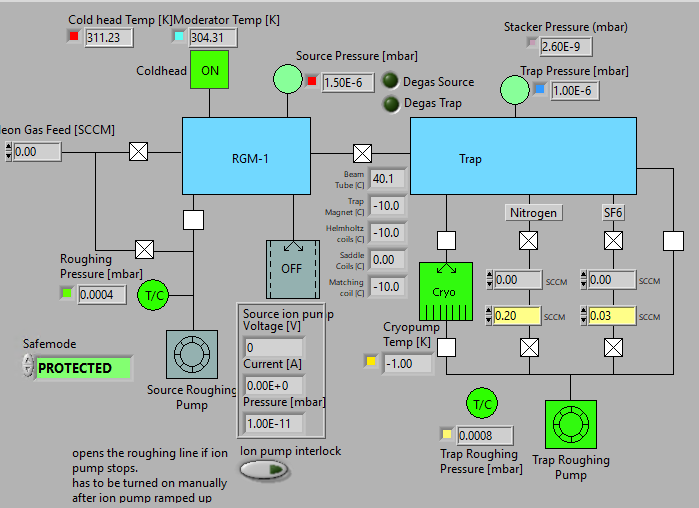
Task: Edit the Neon Gas Feed 0.00 field
Action: click(x=37, y=152)
